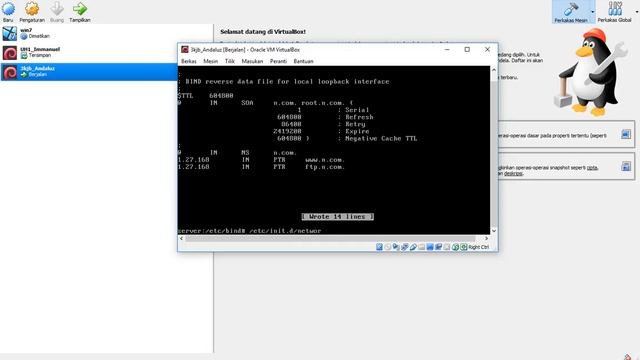Click USB devices status icon
Viewport: 640px width, 360px height.
click(413, 247)
